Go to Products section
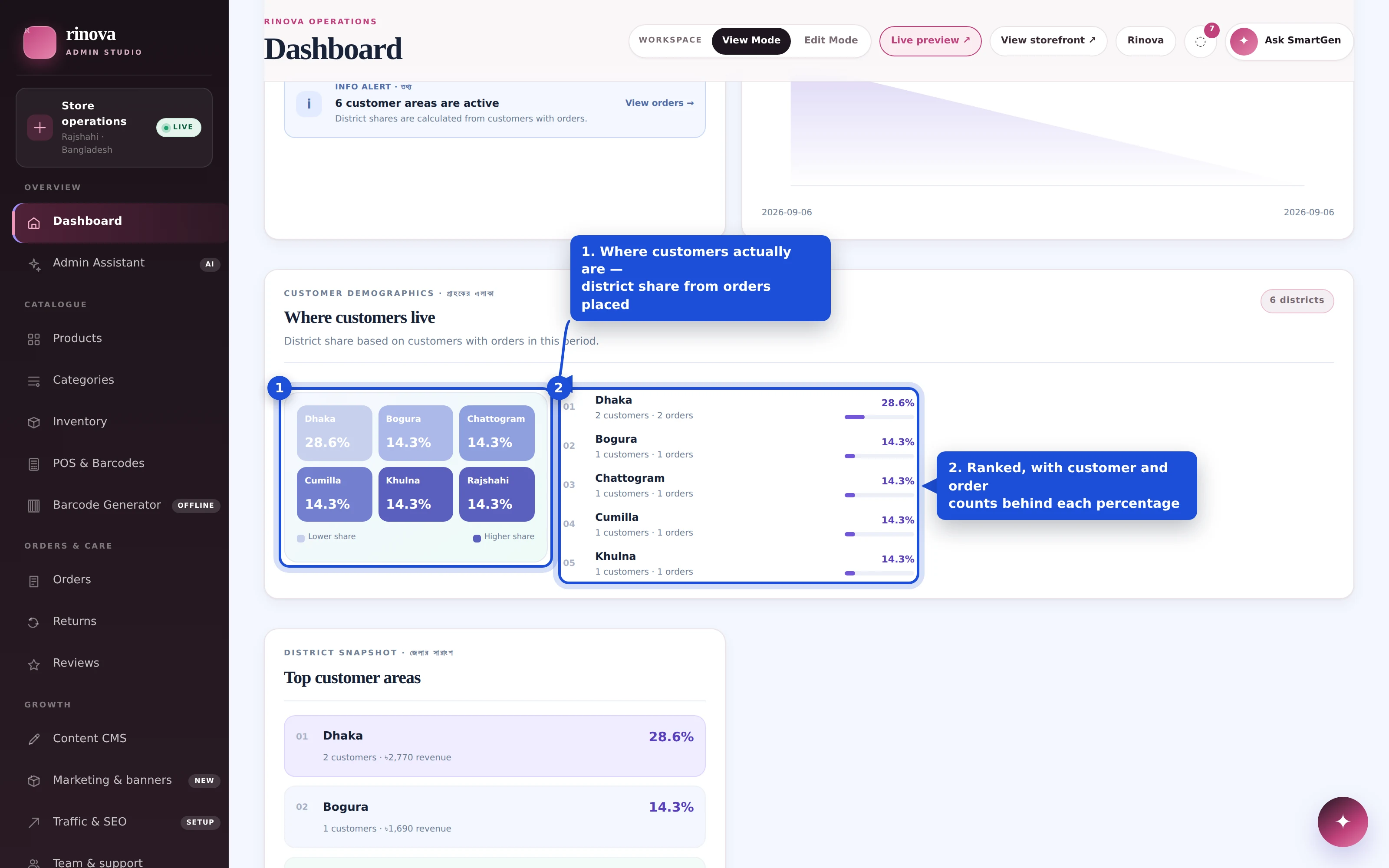 (x=121, y=339)
